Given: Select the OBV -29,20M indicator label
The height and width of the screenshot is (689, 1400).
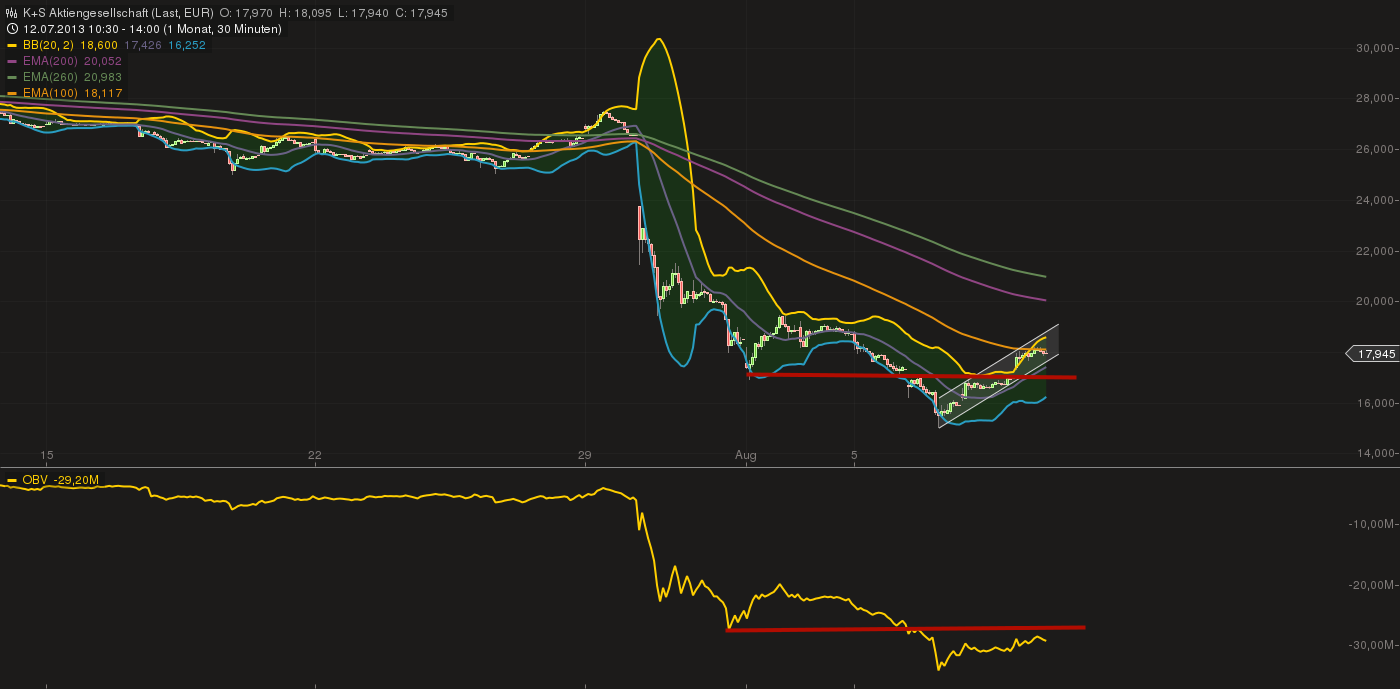Looking at the screenshot, I should pyautogui.click(x=60, y=481).
